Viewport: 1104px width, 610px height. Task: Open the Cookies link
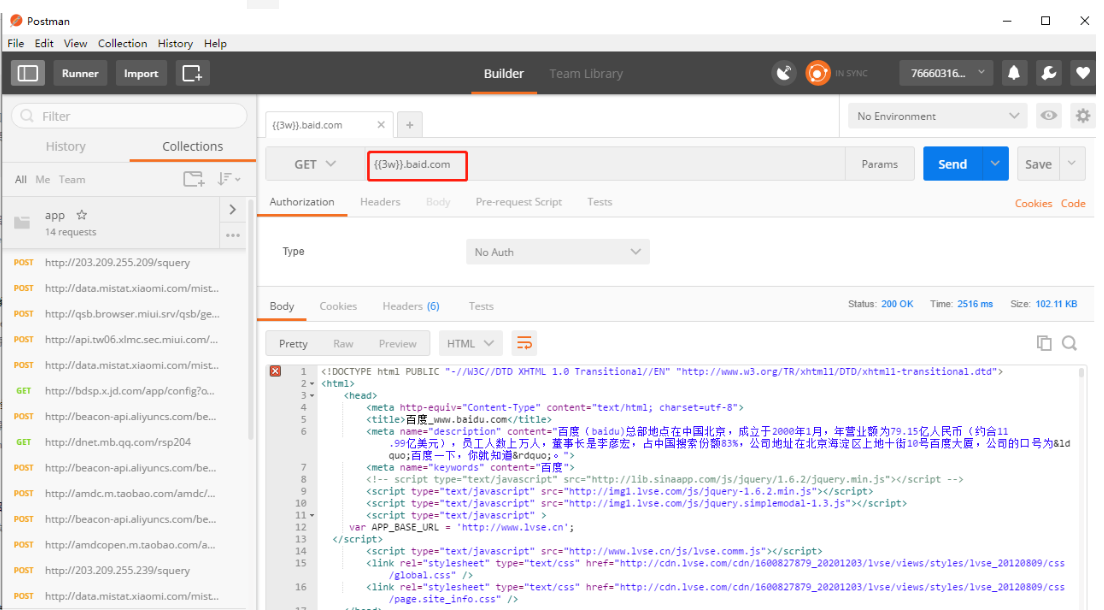(x=1033, y=203)
